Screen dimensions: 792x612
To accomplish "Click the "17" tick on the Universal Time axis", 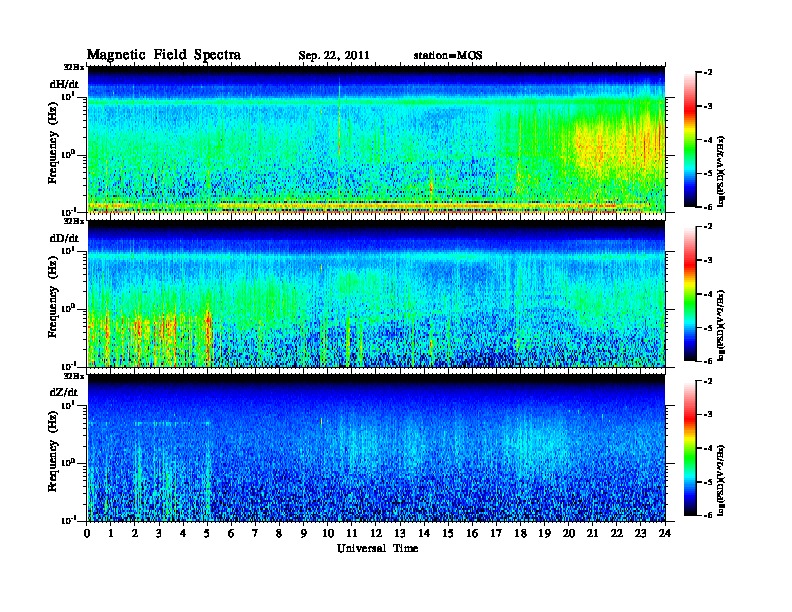I will pyautogui.click(x=497, y=533).
